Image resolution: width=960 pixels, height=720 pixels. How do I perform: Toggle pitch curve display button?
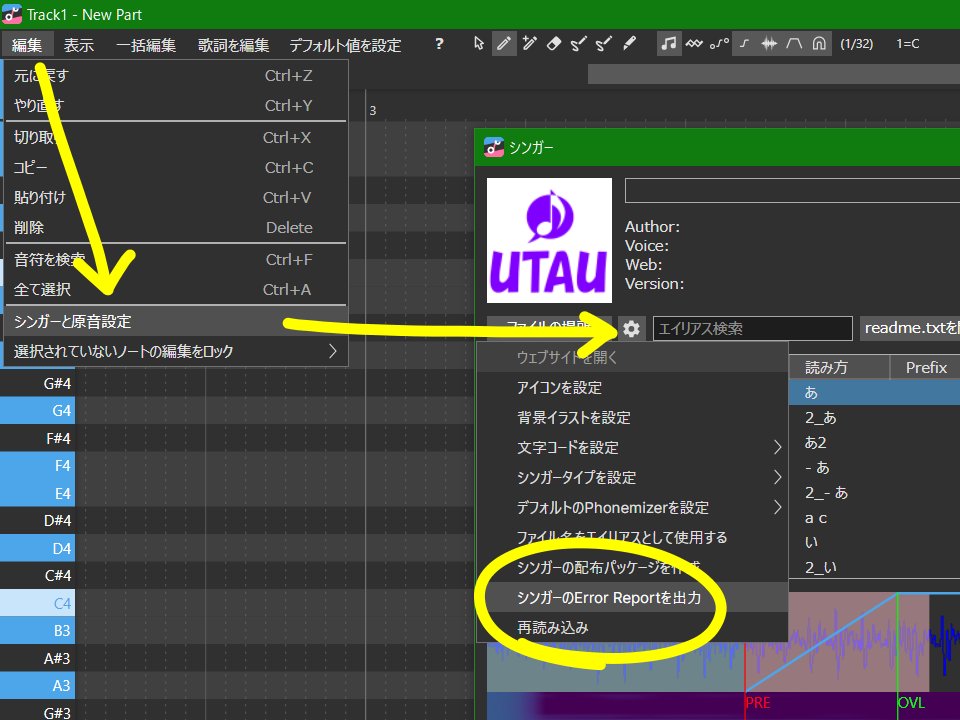[719, 44]
